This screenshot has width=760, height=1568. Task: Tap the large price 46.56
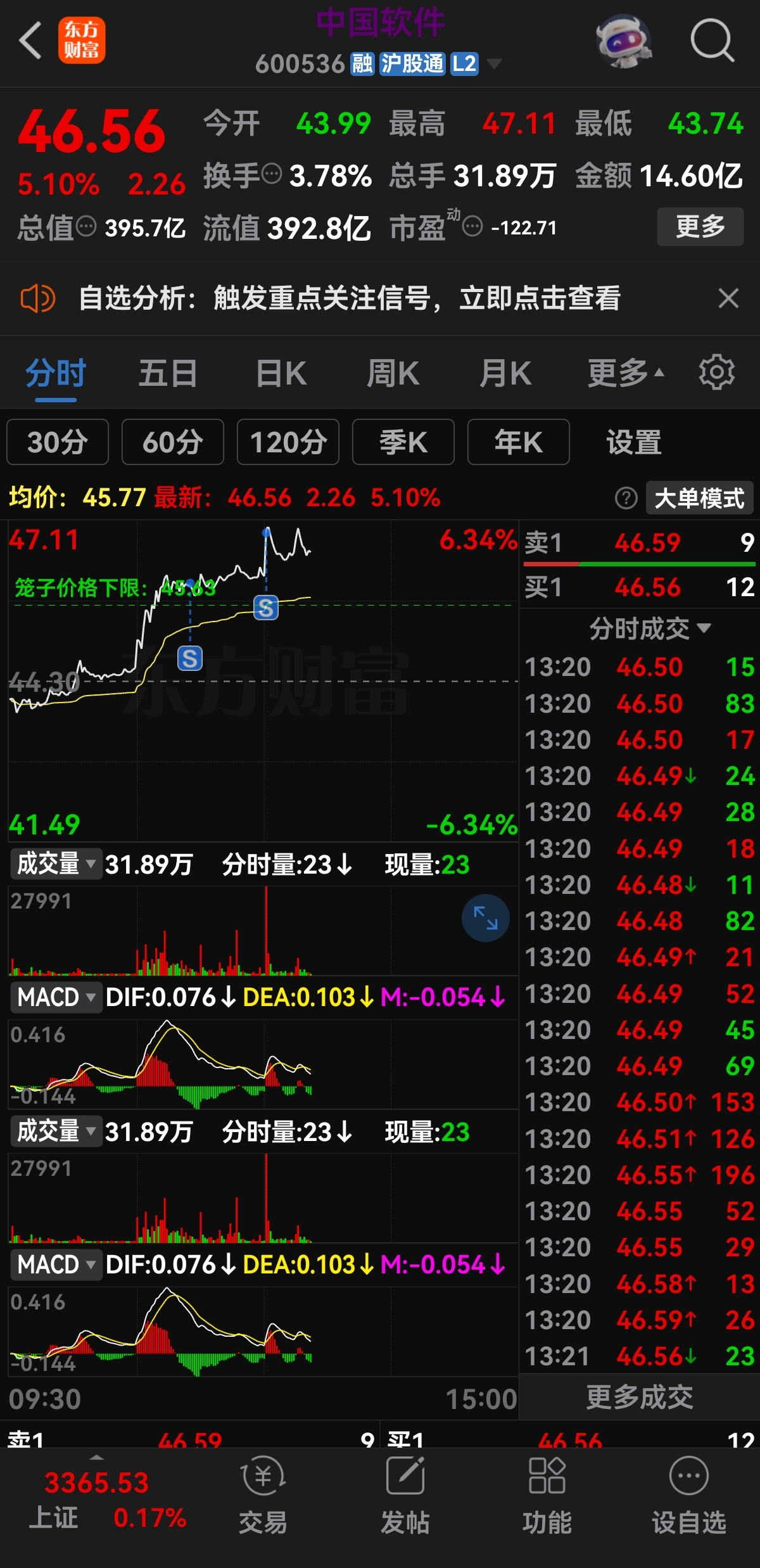[92, 131]
